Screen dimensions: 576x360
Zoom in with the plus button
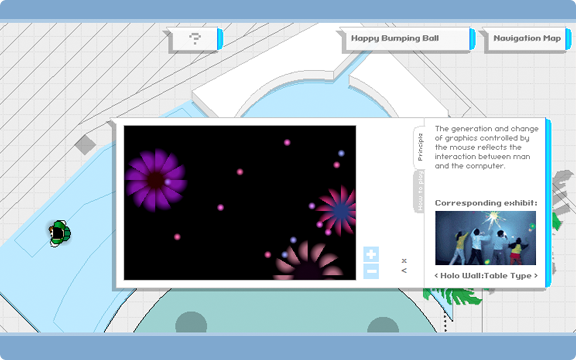click(x=371, y=254)
